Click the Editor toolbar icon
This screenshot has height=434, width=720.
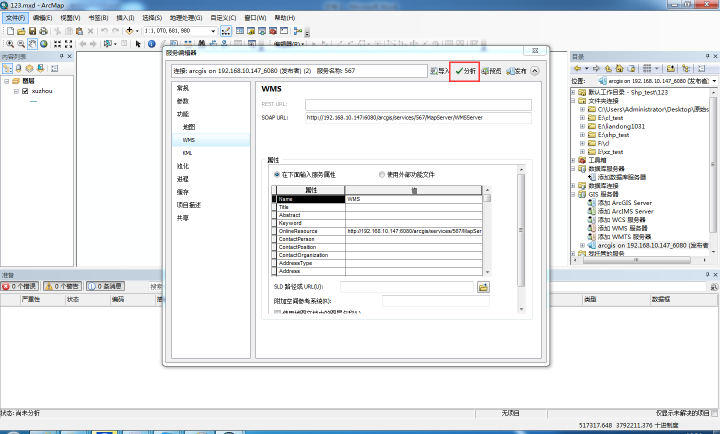pyautogui.click(x=226, y=31)
